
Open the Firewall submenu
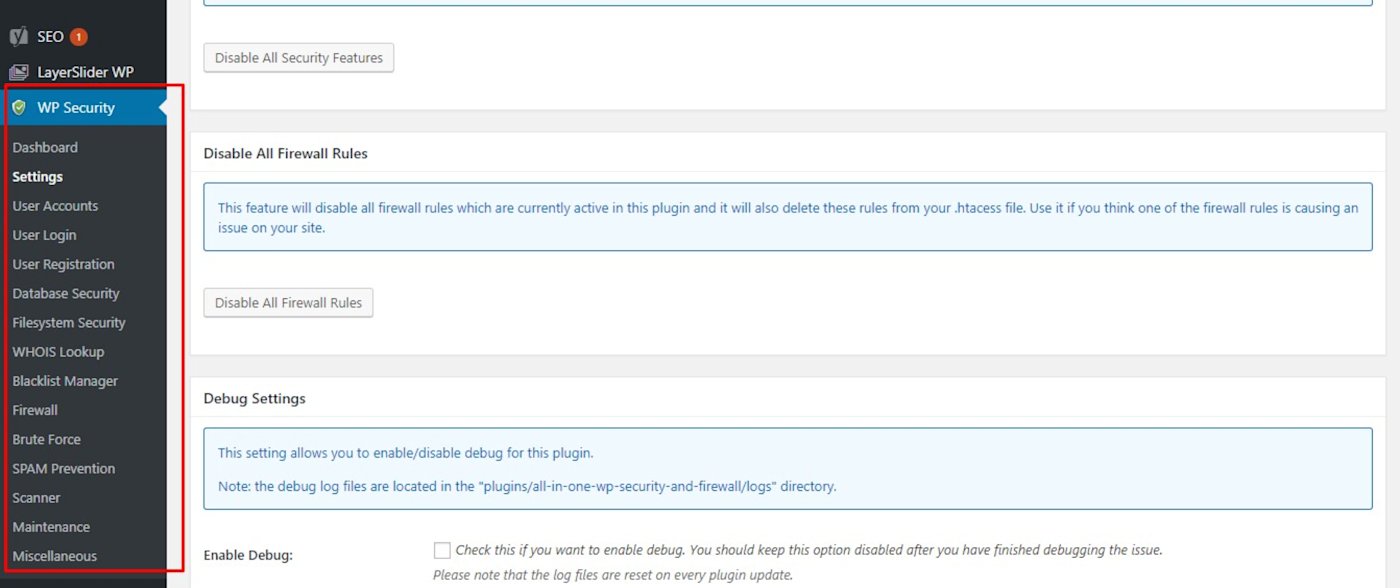pyautogui.click(x=35, y=410)
